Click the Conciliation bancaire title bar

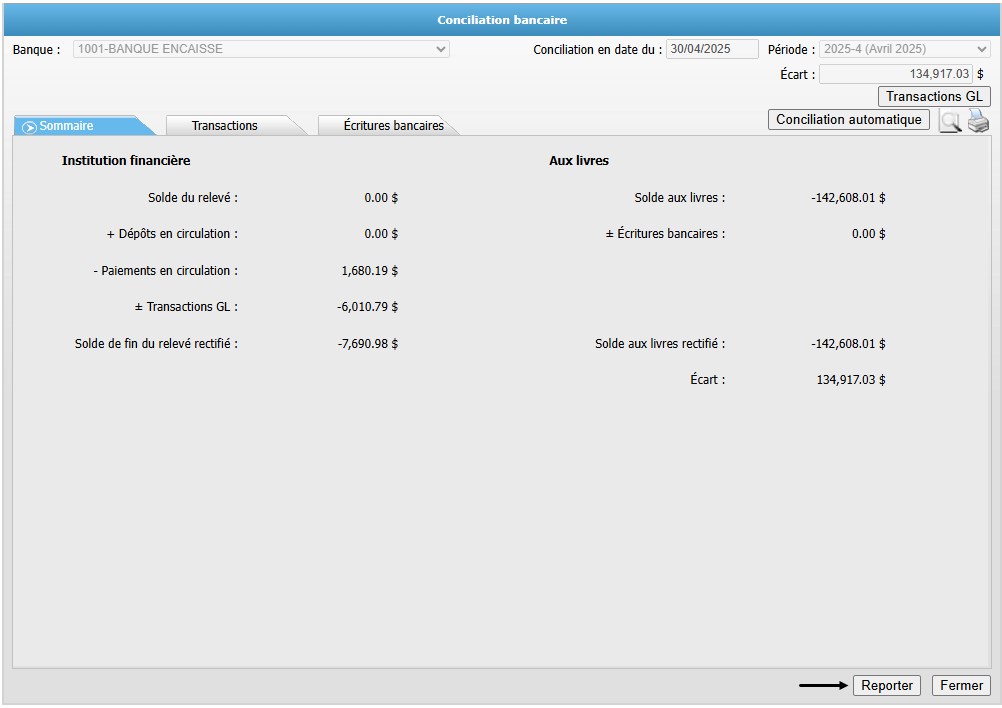coord(501,20)
